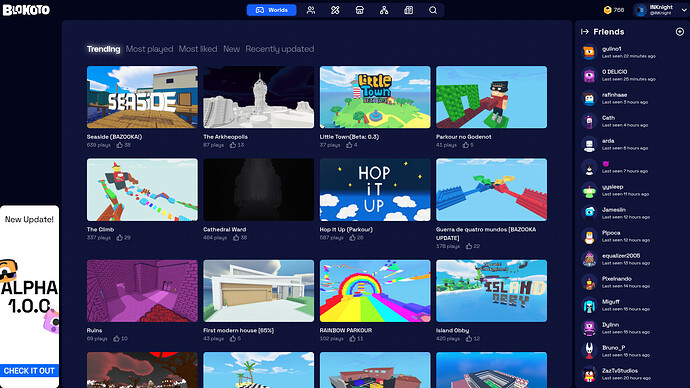The image size is (690, 388).
Task: Open the Guerra de quatro mundos thumbnail
Action: point(492,190)
